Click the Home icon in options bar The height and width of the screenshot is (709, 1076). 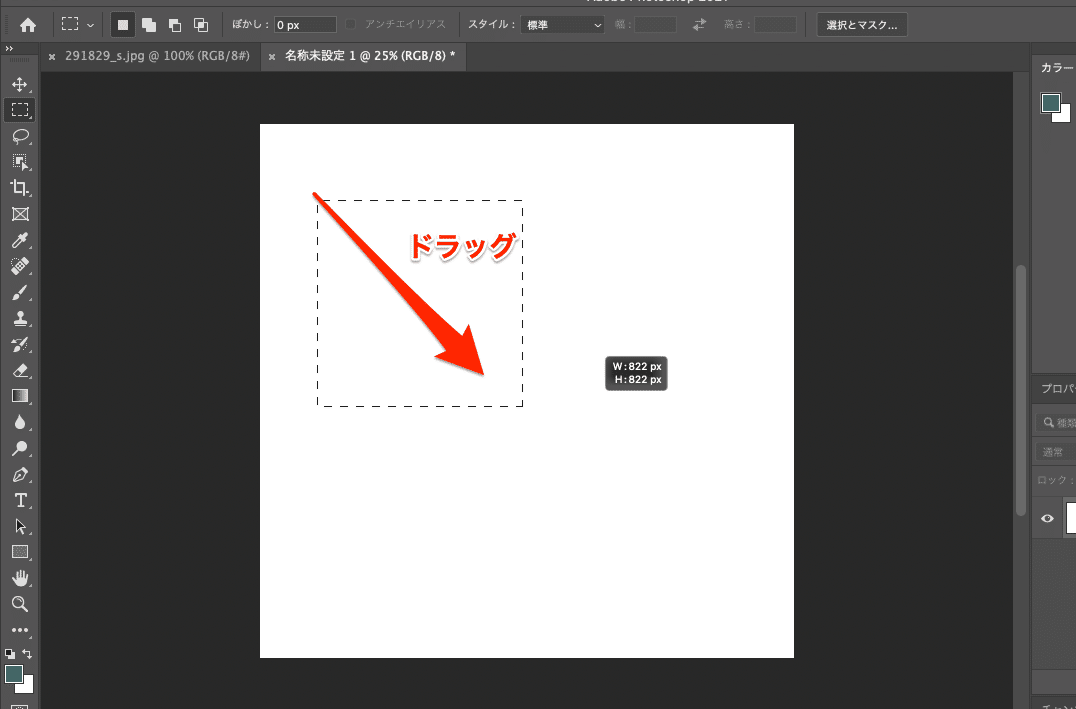(x=27, y=25)
